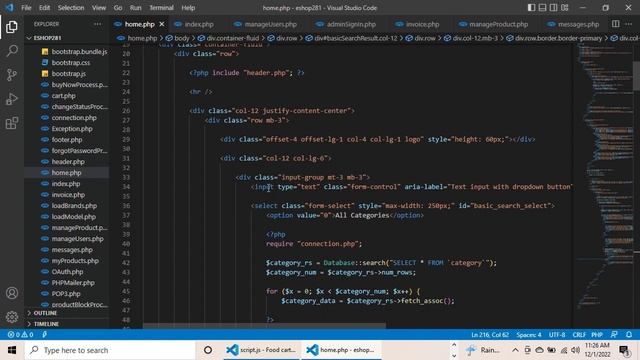Open the Run menu

click(x=136, y=8)
